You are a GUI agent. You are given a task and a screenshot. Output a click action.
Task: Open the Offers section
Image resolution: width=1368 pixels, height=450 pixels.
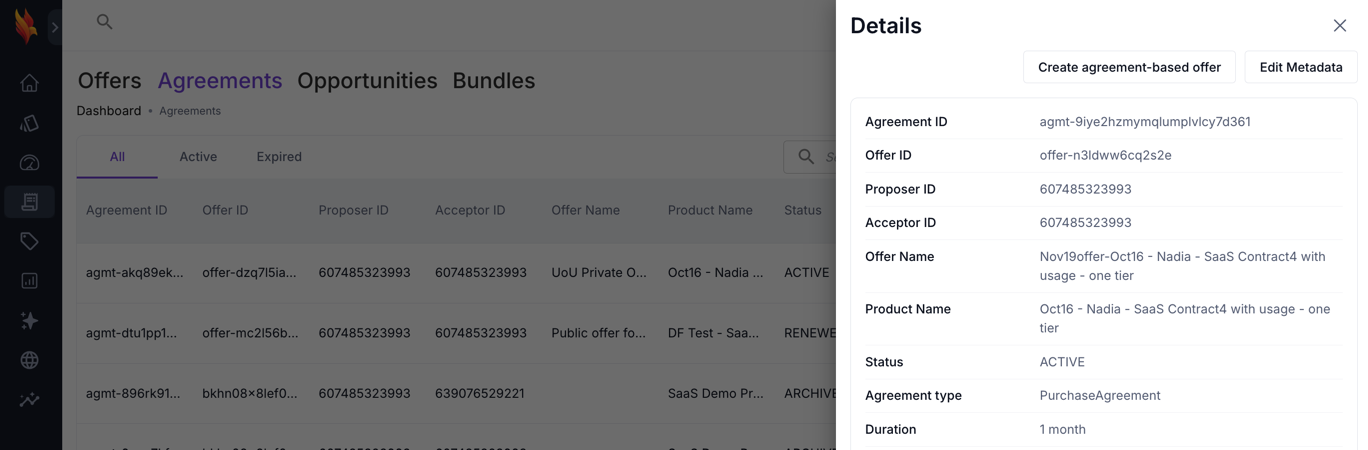point(109,80)
